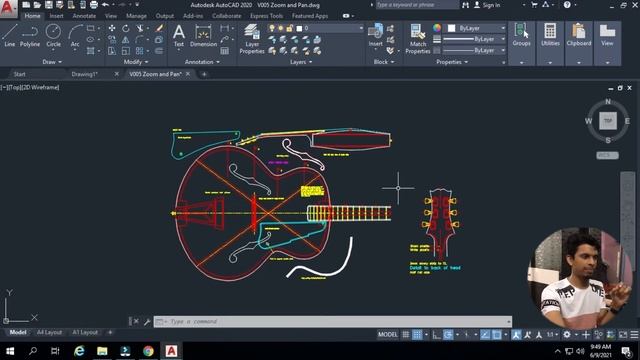Open lineweight ByLayer dropdown
The width and height of the screenshot is (640, 360).
pyautogui.click(x=474, y=39)
